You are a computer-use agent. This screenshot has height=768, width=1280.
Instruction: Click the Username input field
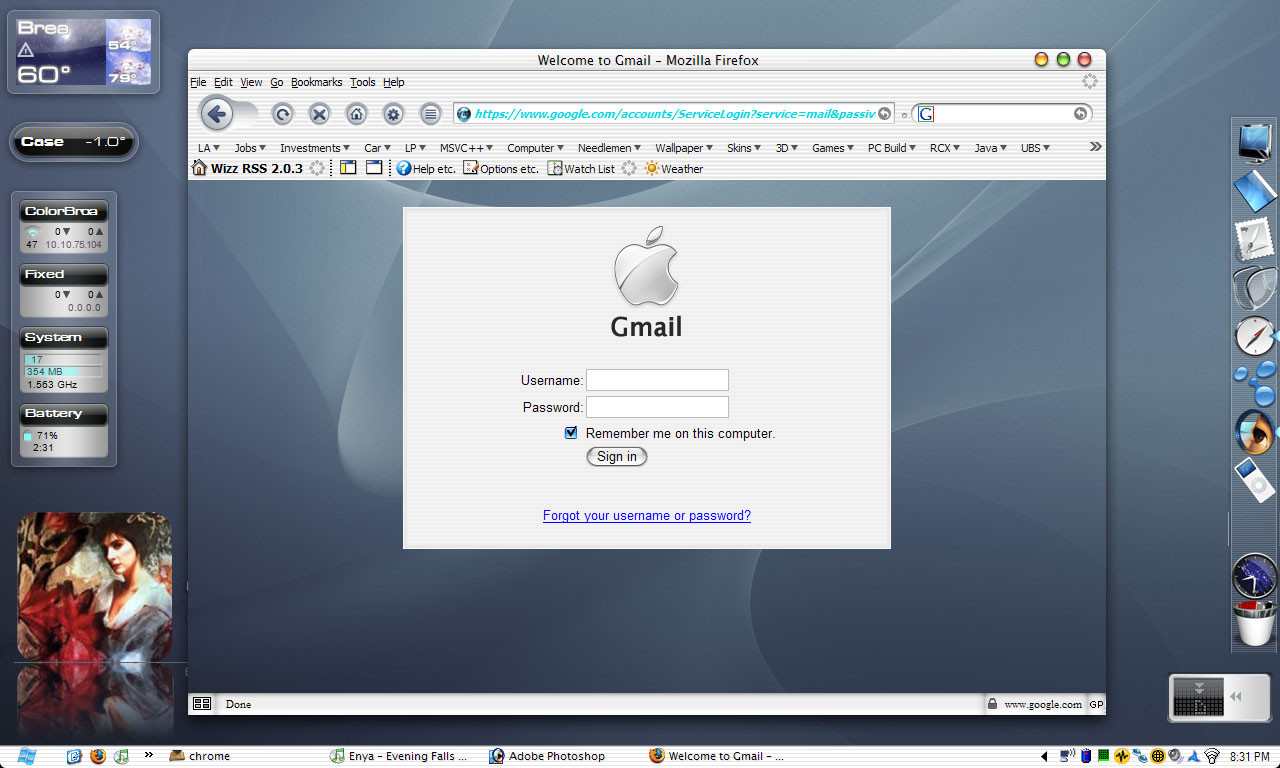point(657,380)
